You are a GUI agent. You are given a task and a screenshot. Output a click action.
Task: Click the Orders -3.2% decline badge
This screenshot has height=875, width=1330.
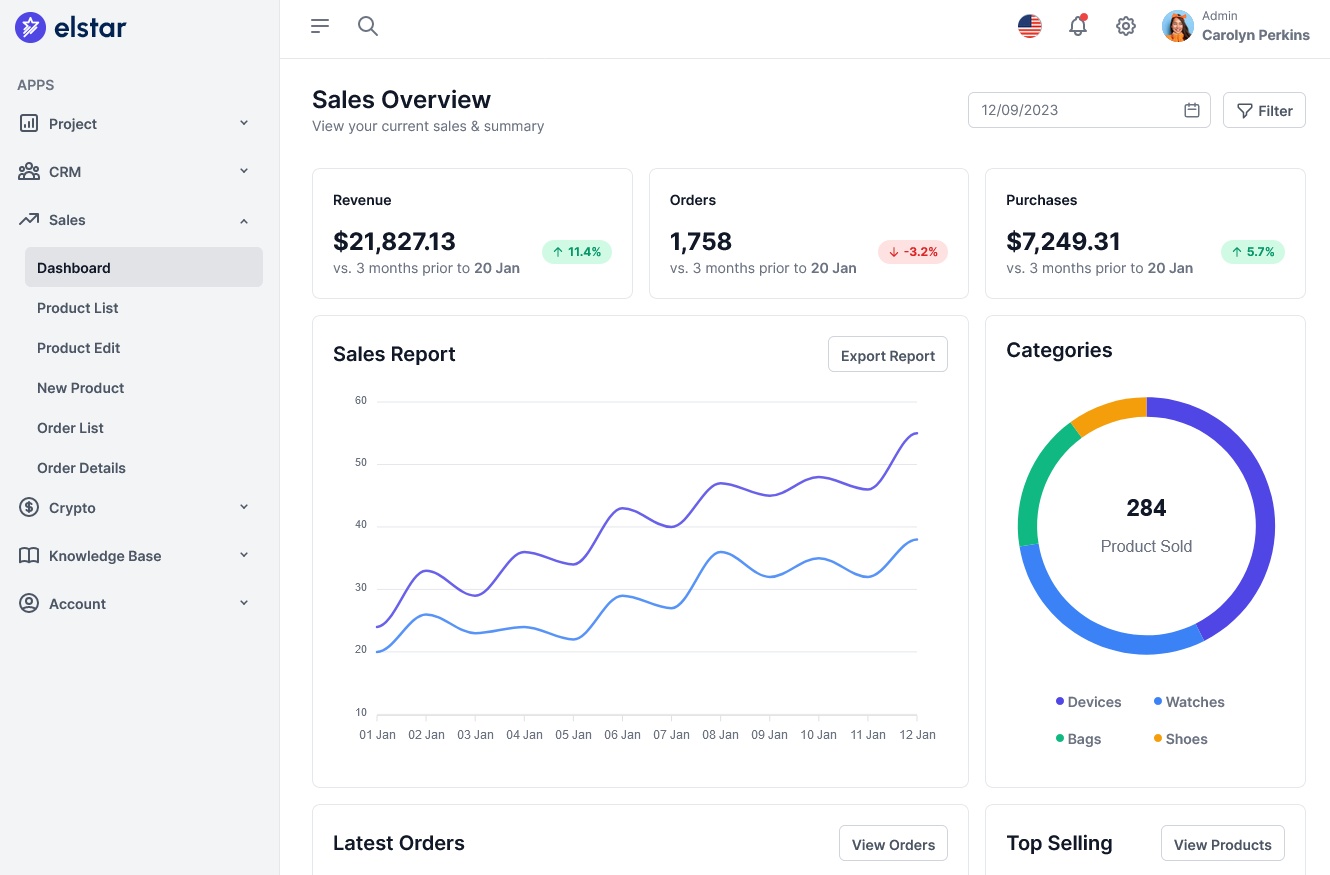[x=913, y=252]
